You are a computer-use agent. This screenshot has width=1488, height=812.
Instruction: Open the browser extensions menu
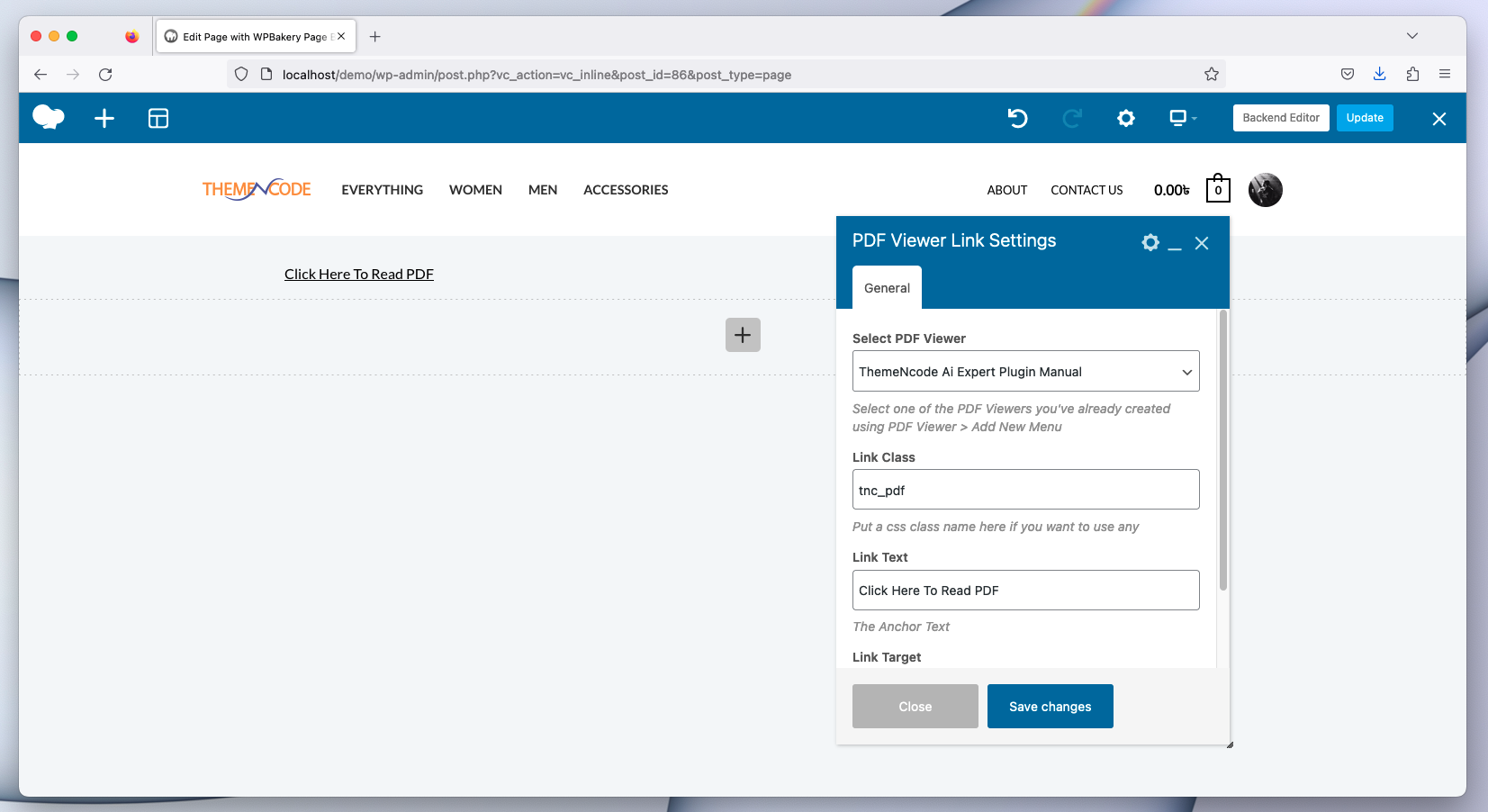coord(1412,75)
